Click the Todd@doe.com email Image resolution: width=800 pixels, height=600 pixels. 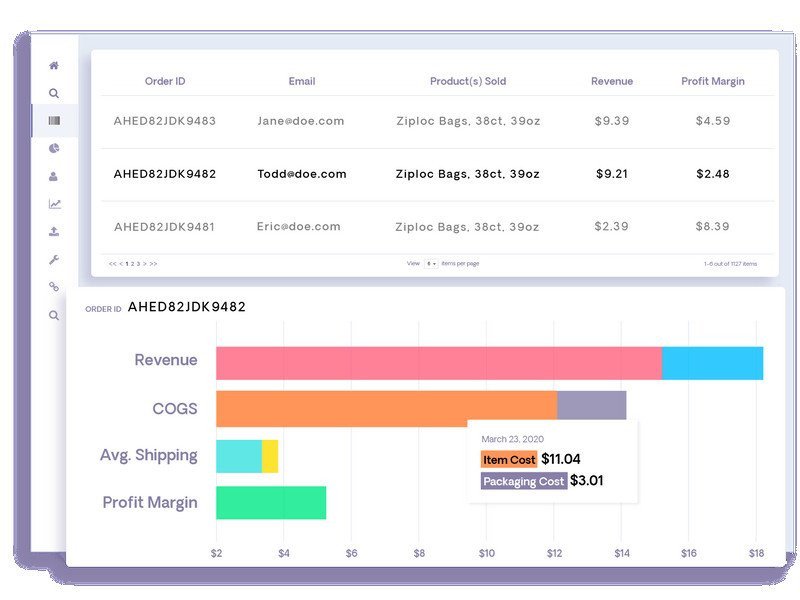click(301, 174)
